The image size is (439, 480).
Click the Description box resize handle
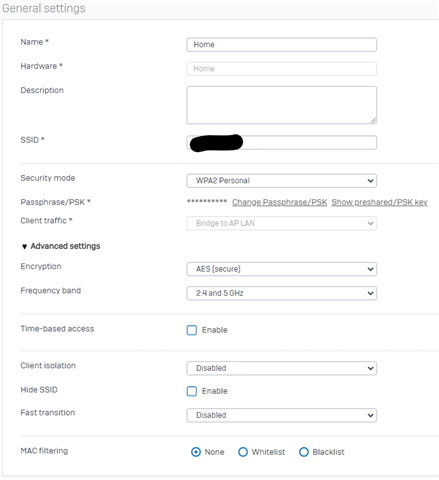coord(373,121)
